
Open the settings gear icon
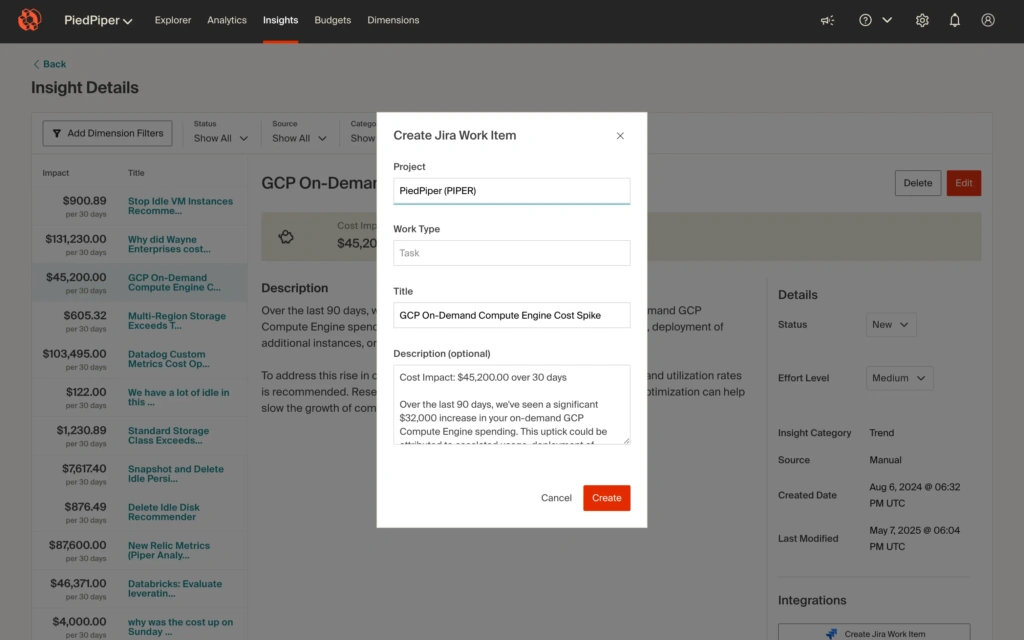[922, 20]
